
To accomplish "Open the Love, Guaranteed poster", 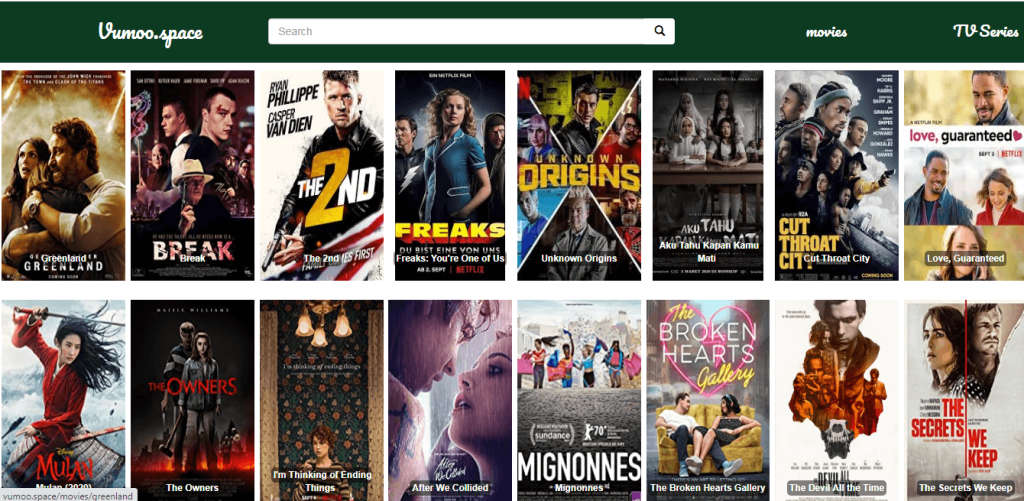I will 964,176.
